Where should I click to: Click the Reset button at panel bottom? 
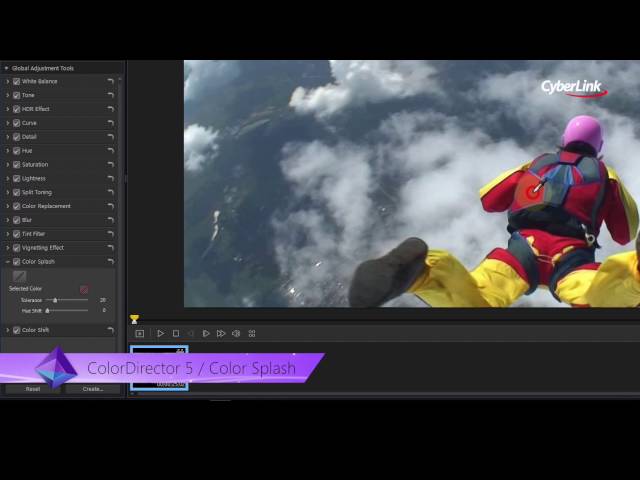click(33, 389)
